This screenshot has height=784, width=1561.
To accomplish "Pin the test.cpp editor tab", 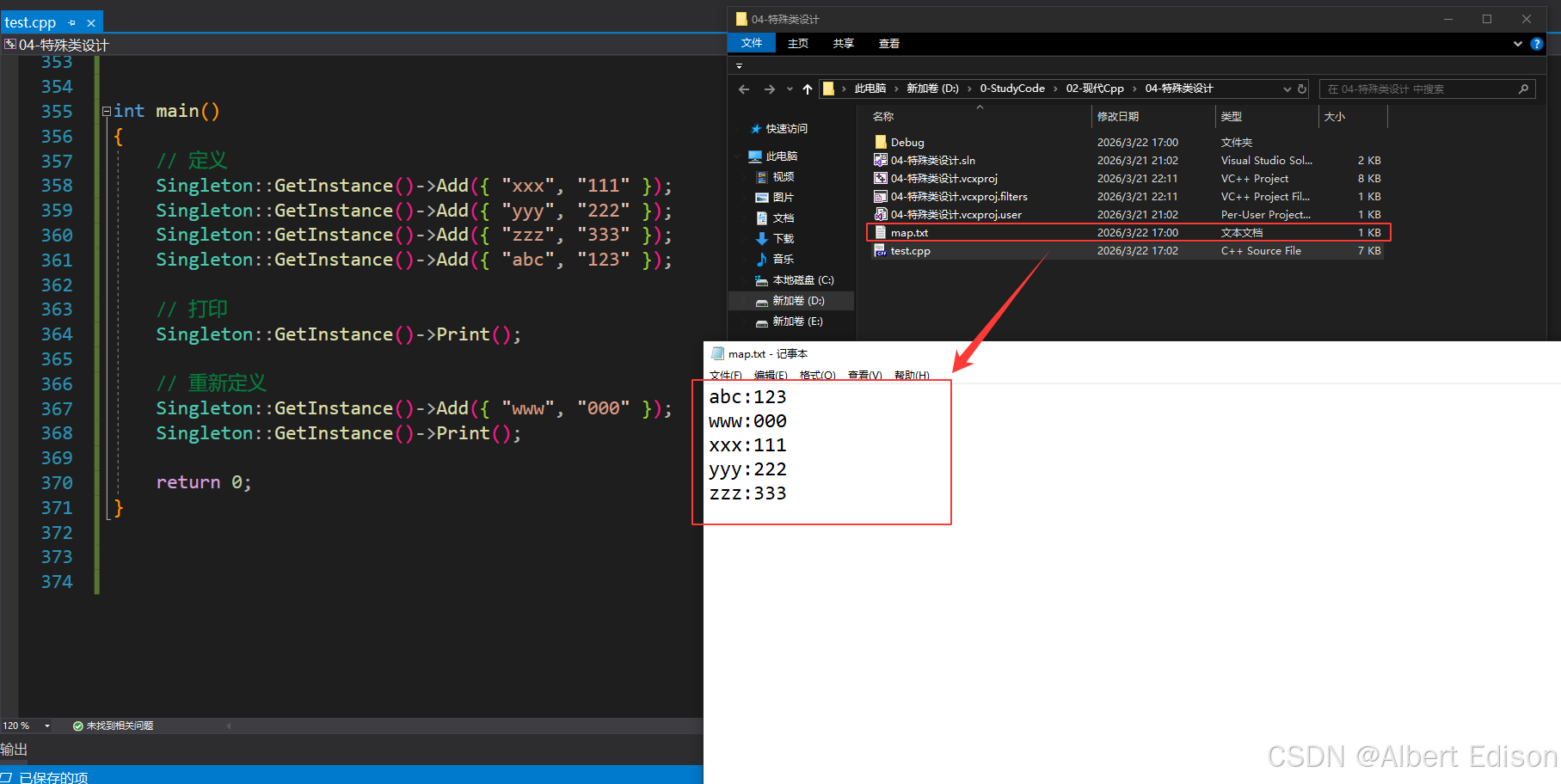I will tap(72, 23).
